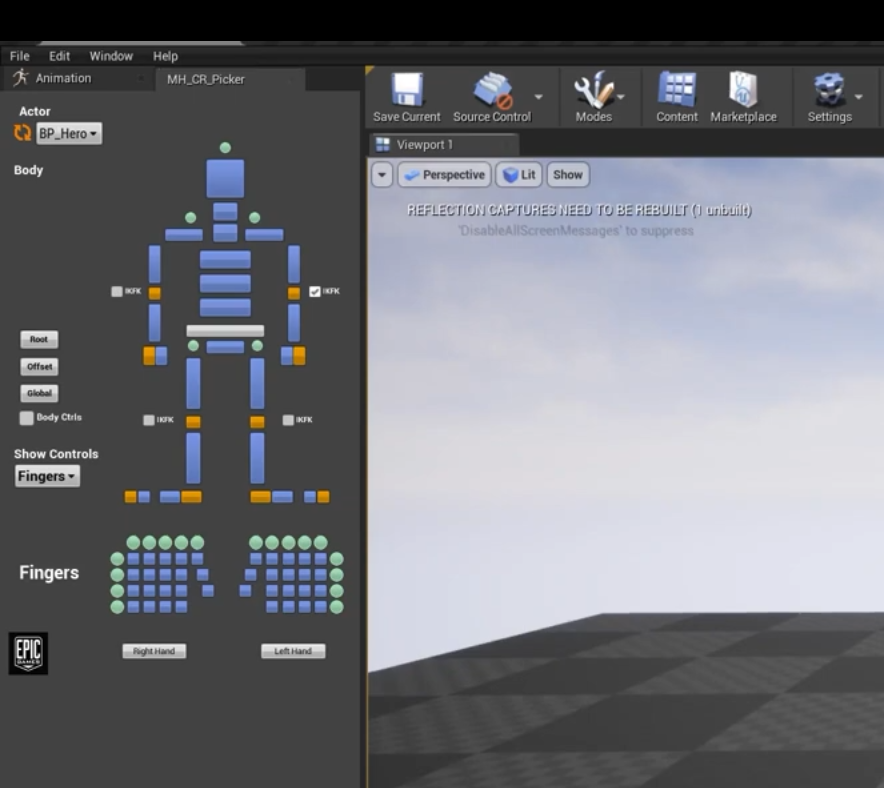Open Source Control from the toolbar
Screen dimensions: 884x788
pos(491,91)
